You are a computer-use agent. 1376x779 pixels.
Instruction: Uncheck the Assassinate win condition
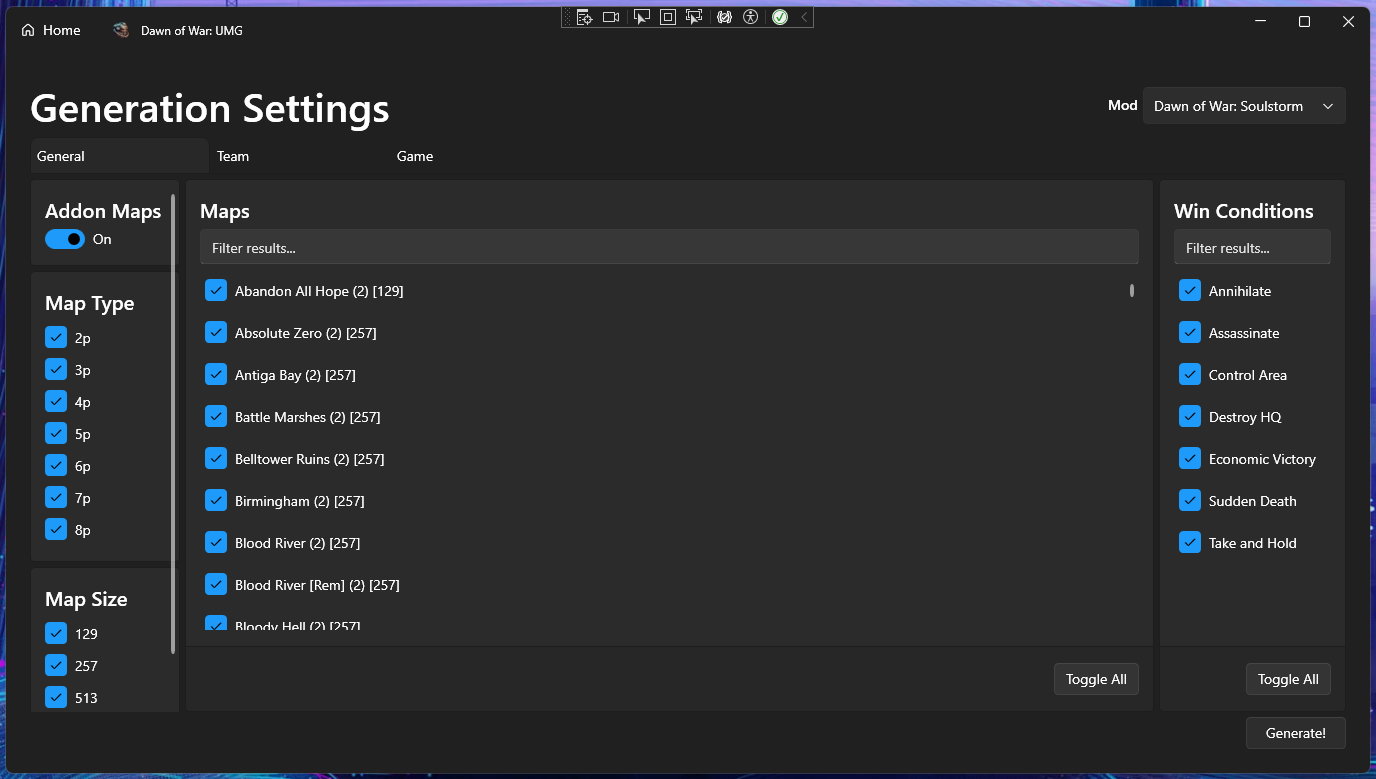tap(1190, 332)
